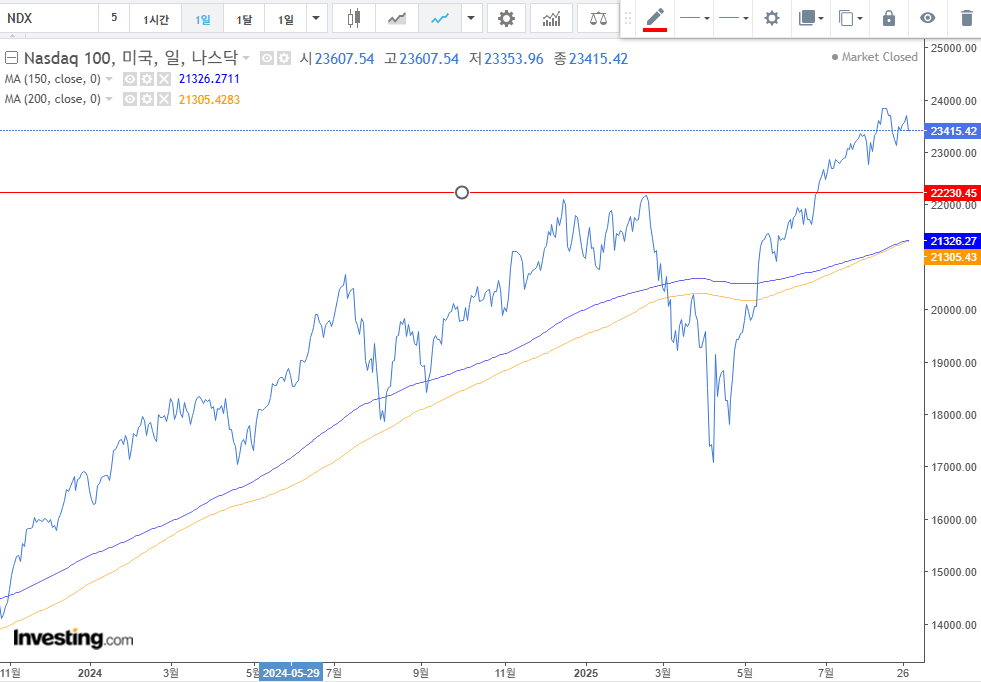
Task: Click the NDX symbol search field
Action: (49, 18)
